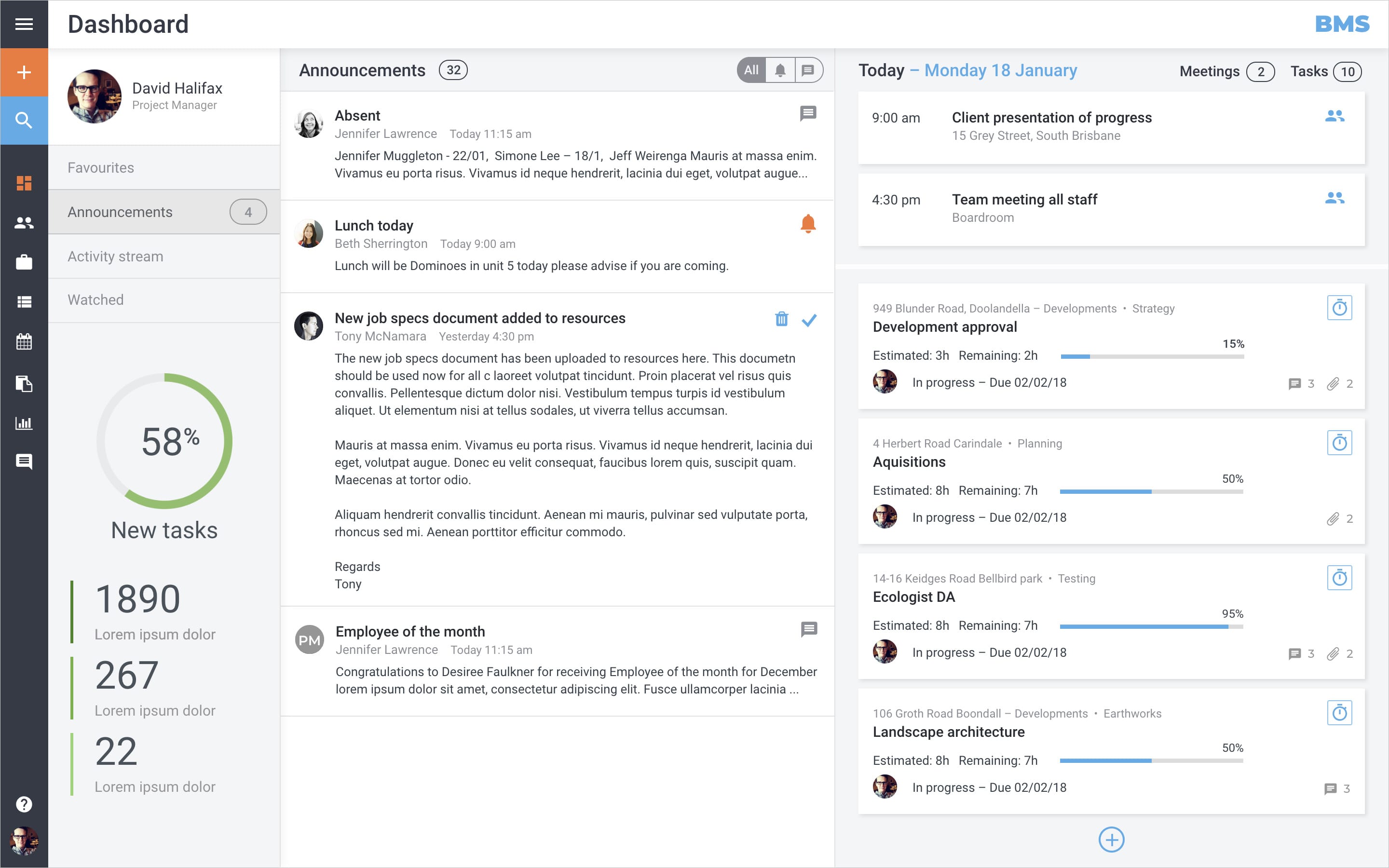Viewport: 1389px width, 868px height.
Task: Mark 'New job specs' announcement as read
Action: 810,320
